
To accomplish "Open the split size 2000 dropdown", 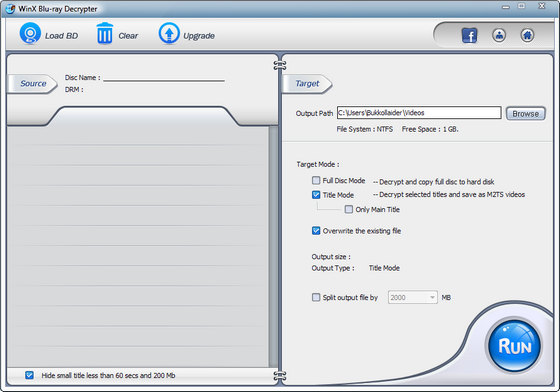I will pos(412,297).
